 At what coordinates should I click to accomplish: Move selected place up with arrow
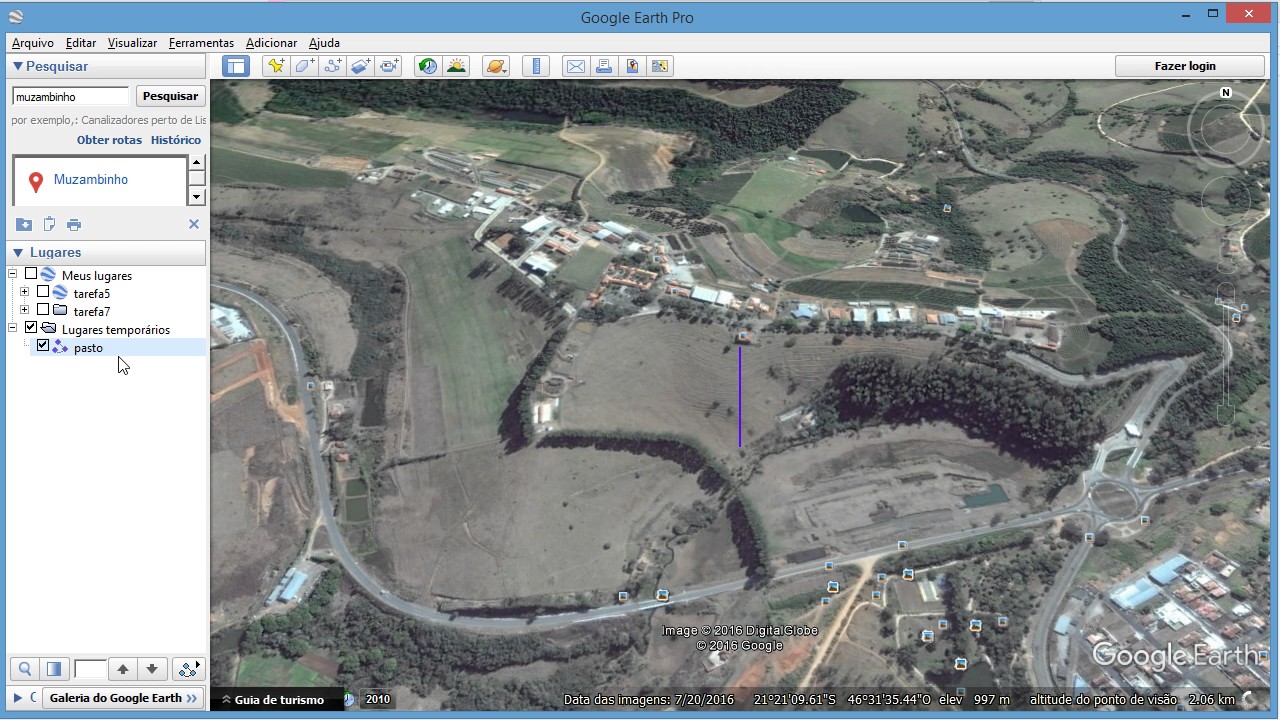pos(123,669)
